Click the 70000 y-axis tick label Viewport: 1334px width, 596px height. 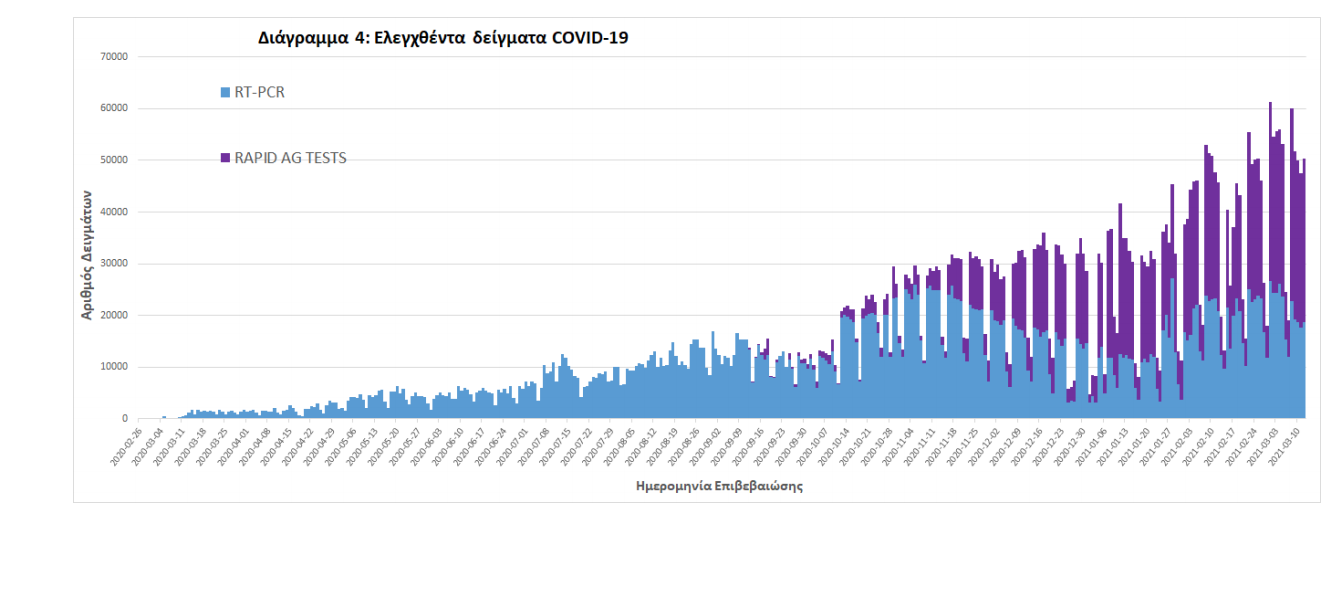coord(113,57)
